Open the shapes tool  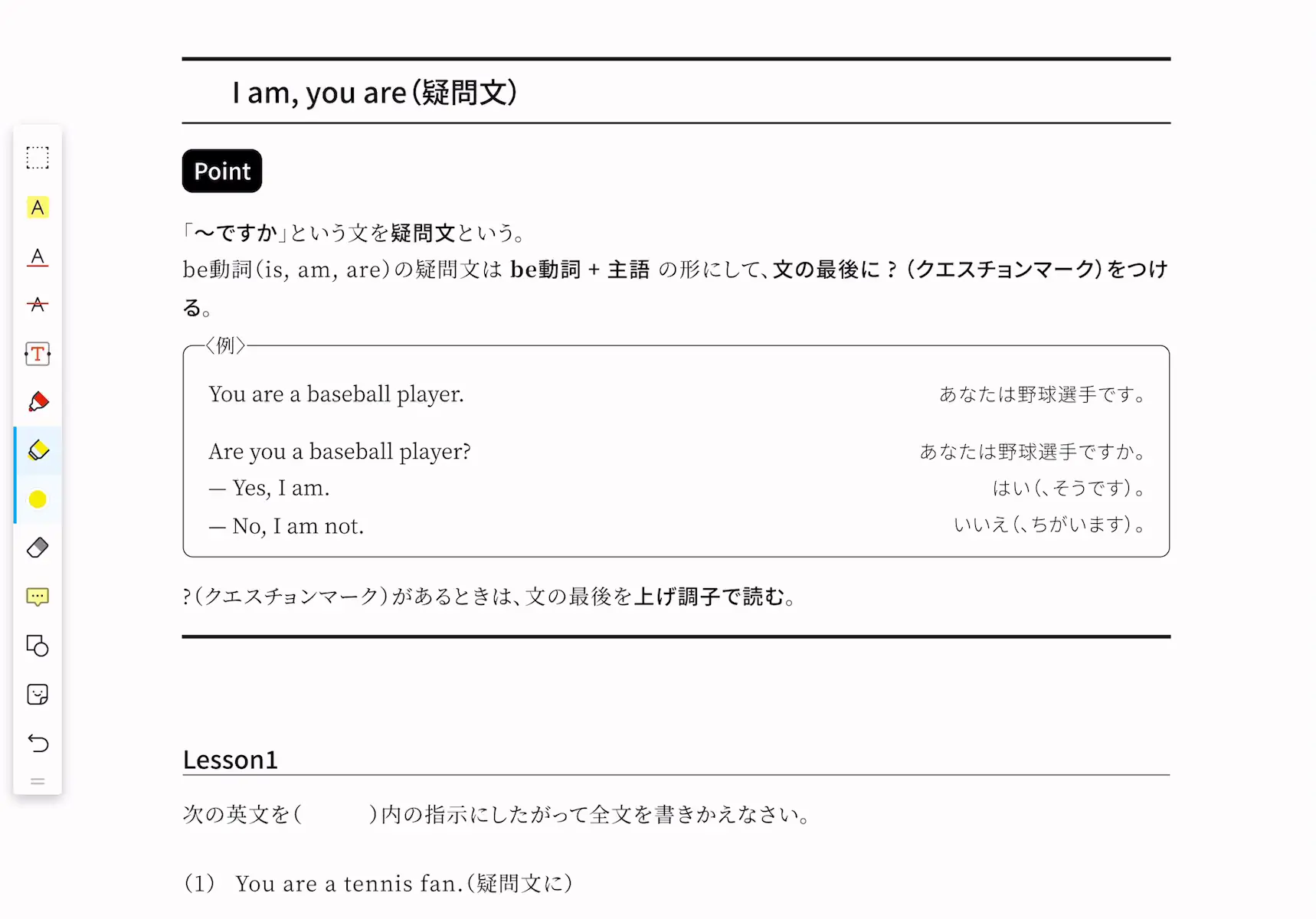(38, 646)
